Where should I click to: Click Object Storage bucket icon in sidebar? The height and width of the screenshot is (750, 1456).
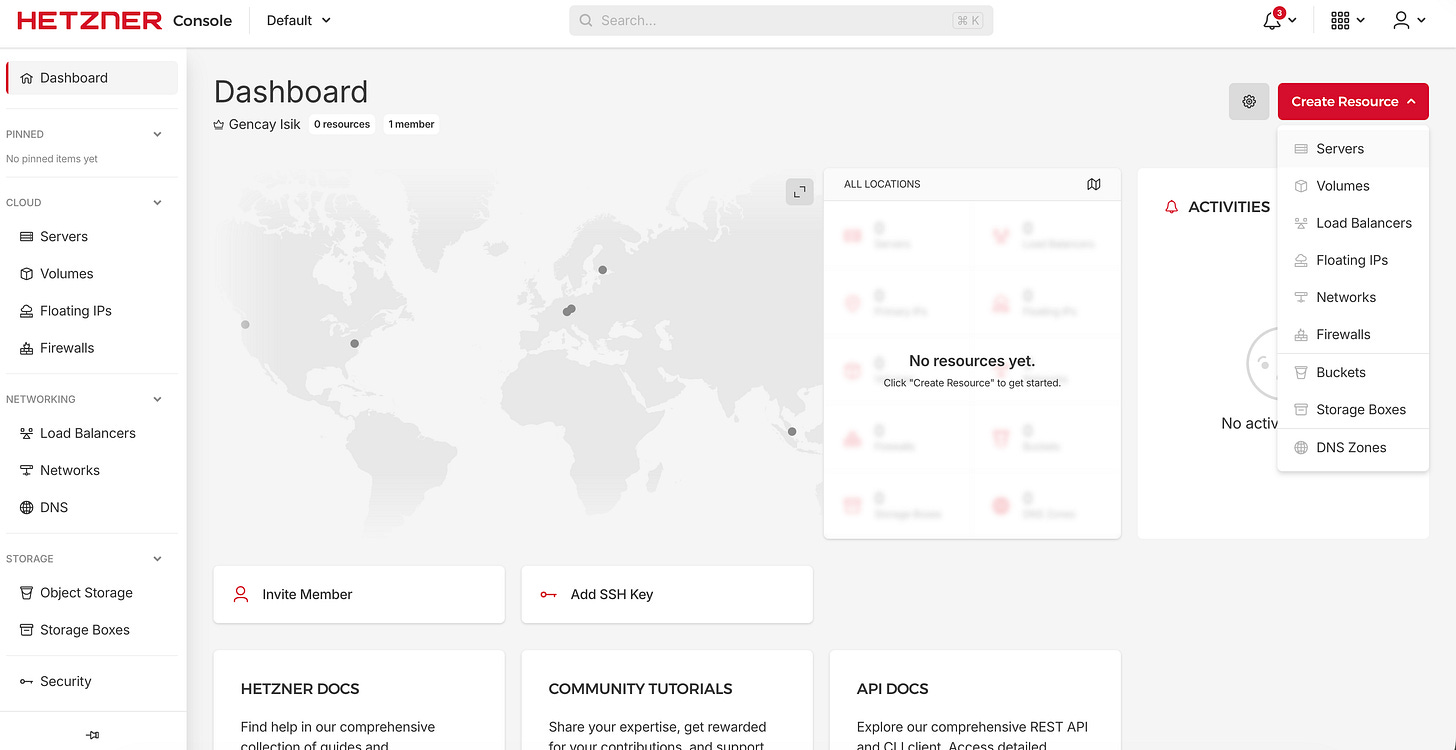click(x=27, y=593)
